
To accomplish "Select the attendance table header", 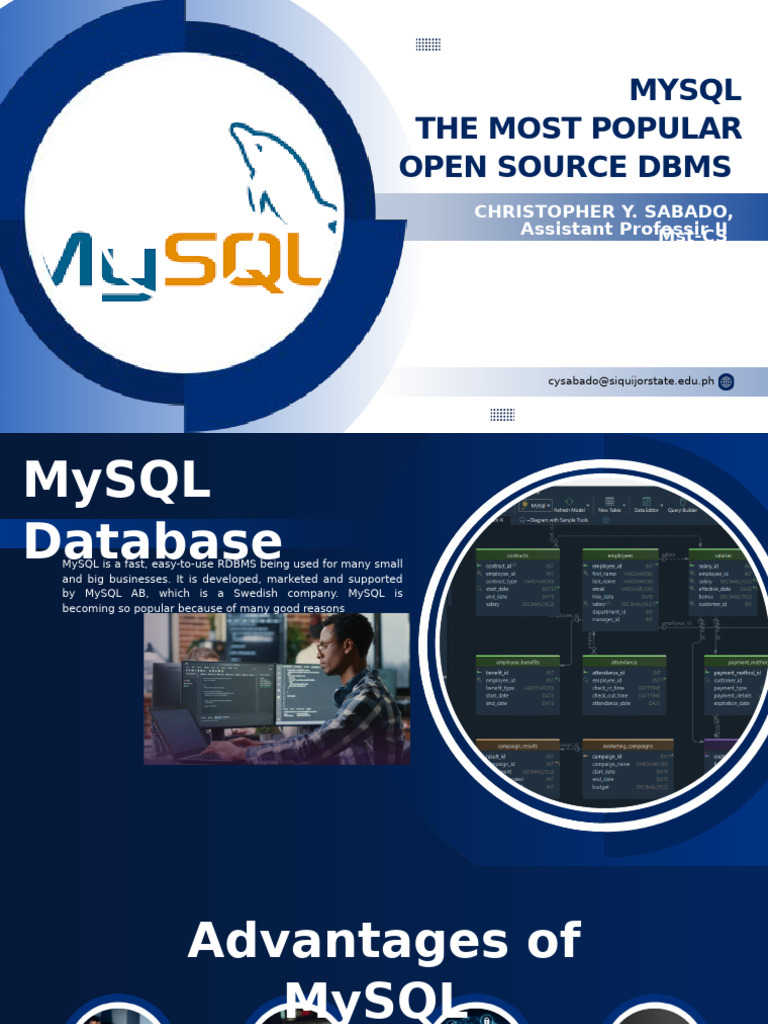I will coord(624,662).
